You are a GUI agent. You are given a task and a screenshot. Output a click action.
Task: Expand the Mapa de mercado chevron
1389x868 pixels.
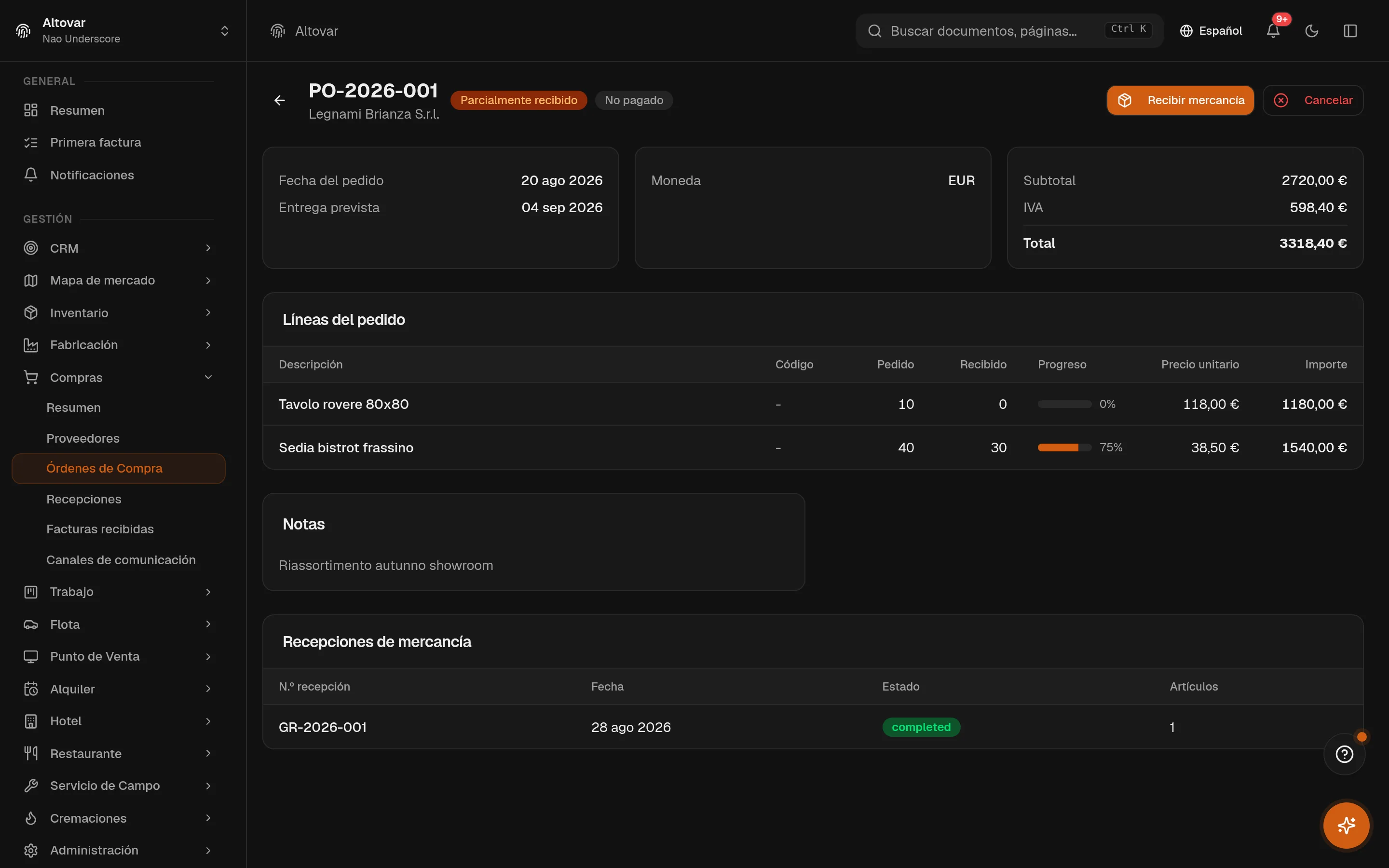coord(208,280)
